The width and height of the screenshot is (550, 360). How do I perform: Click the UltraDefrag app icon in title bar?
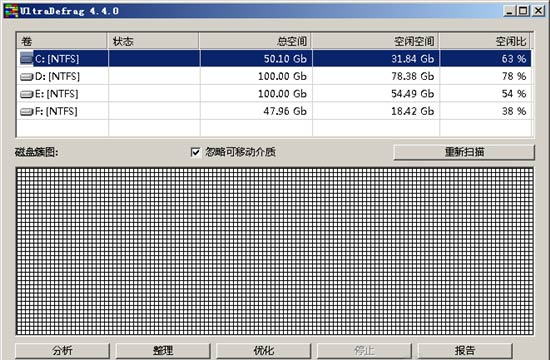click(x=11, y=11)
